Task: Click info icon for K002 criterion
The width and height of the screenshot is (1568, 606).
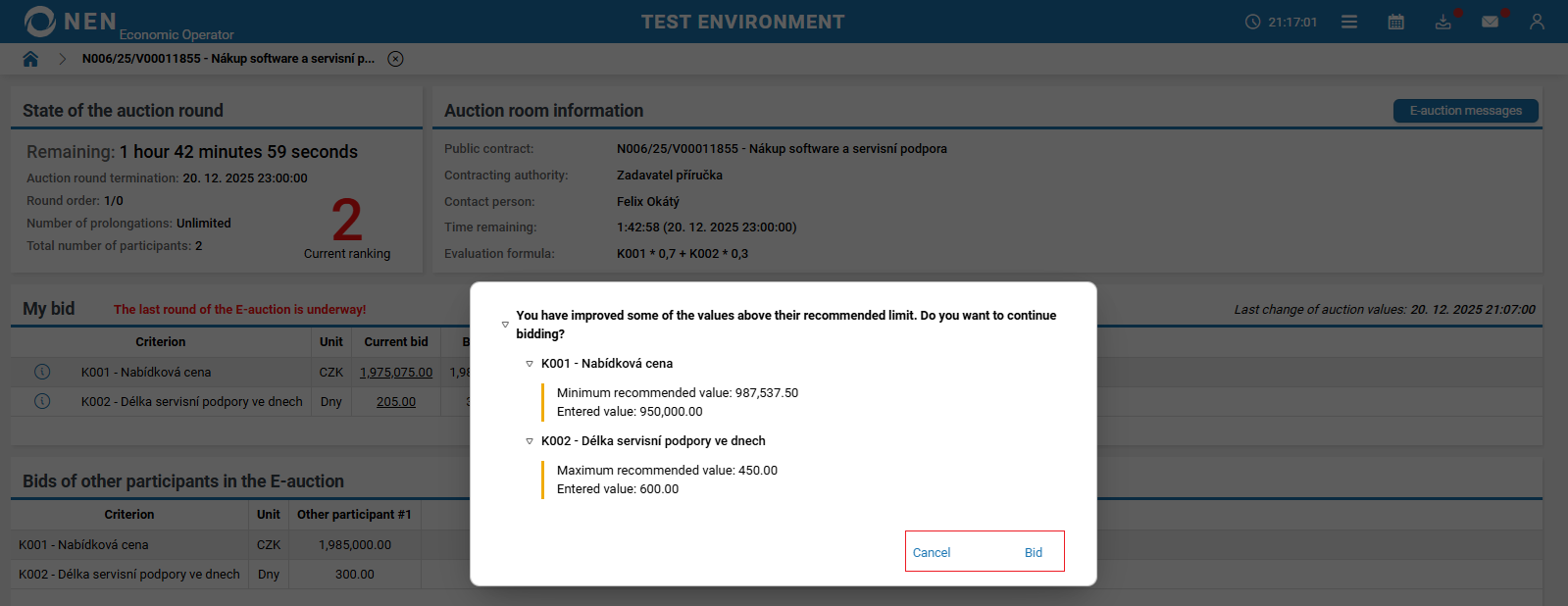Action: pyautogui.click(x=42, y=401)
